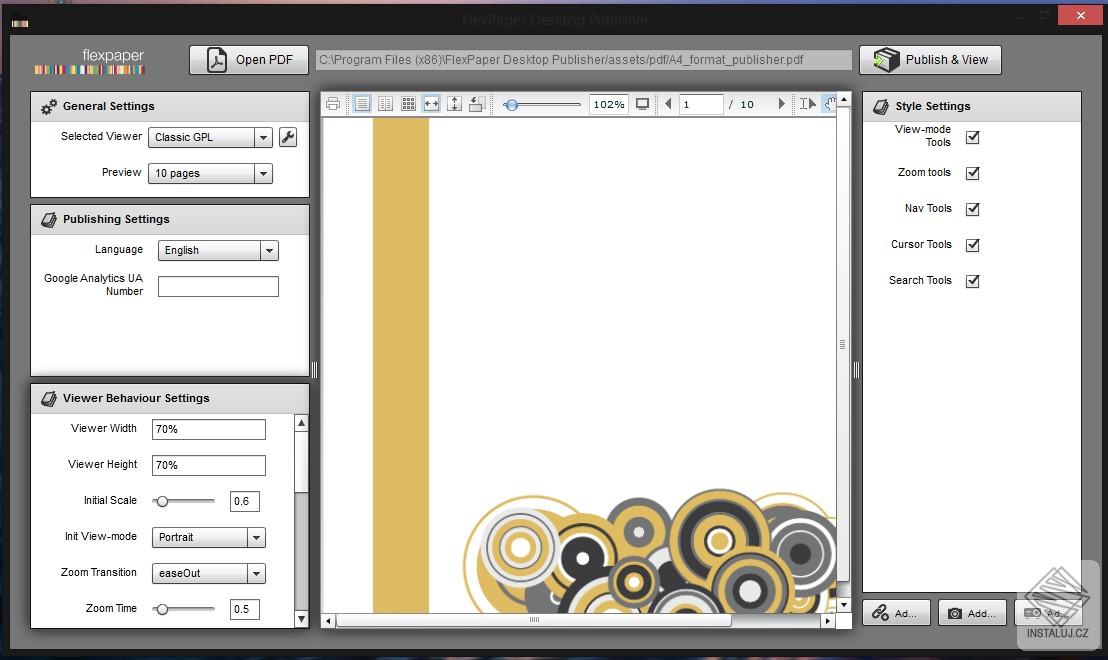Toggle Cursor Tools checkbox
Screen dimensions: 1108x660
[x=973, y=245]
